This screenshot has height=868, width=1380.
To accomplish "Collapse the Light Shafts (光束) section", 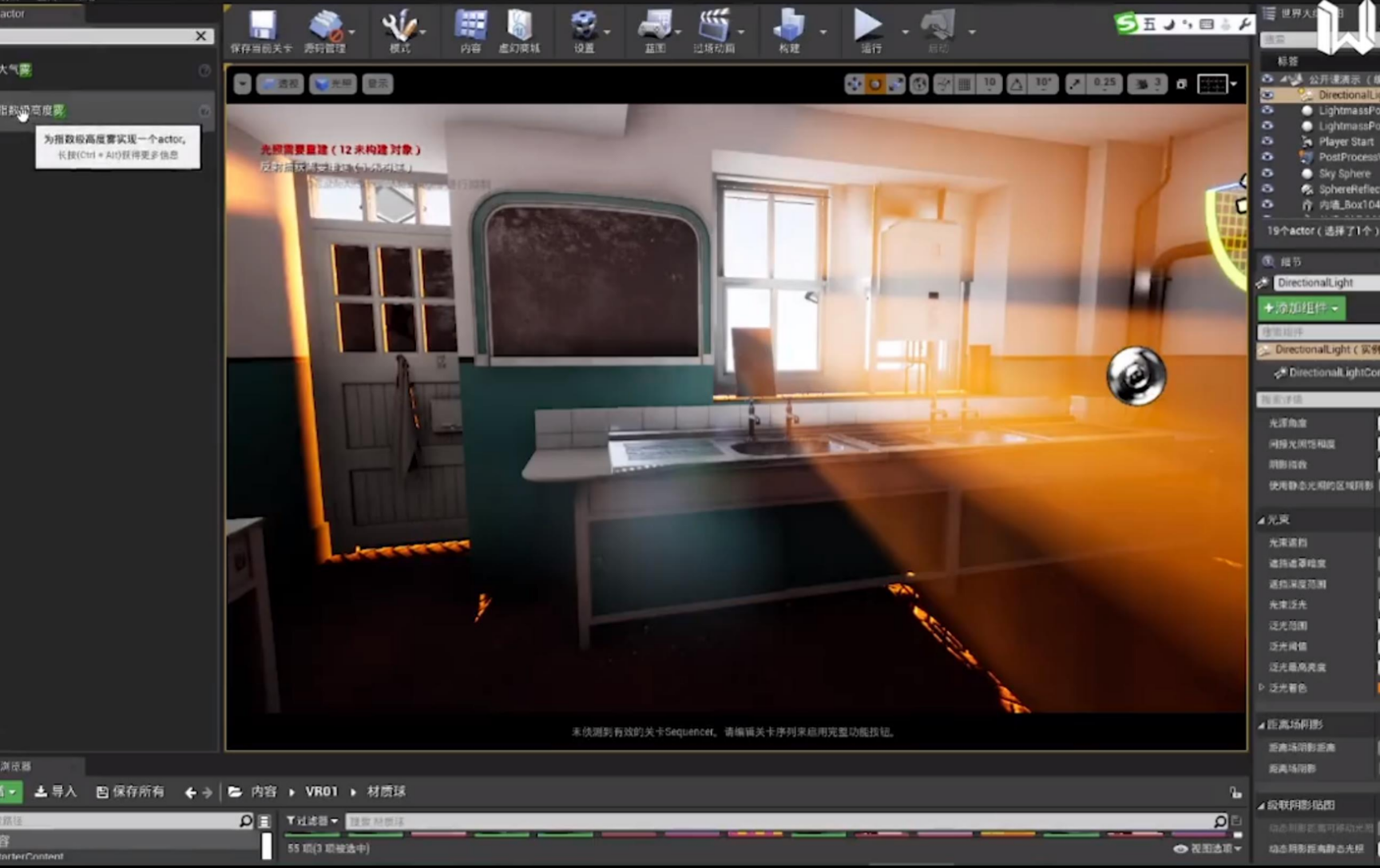I will 1262,520.
